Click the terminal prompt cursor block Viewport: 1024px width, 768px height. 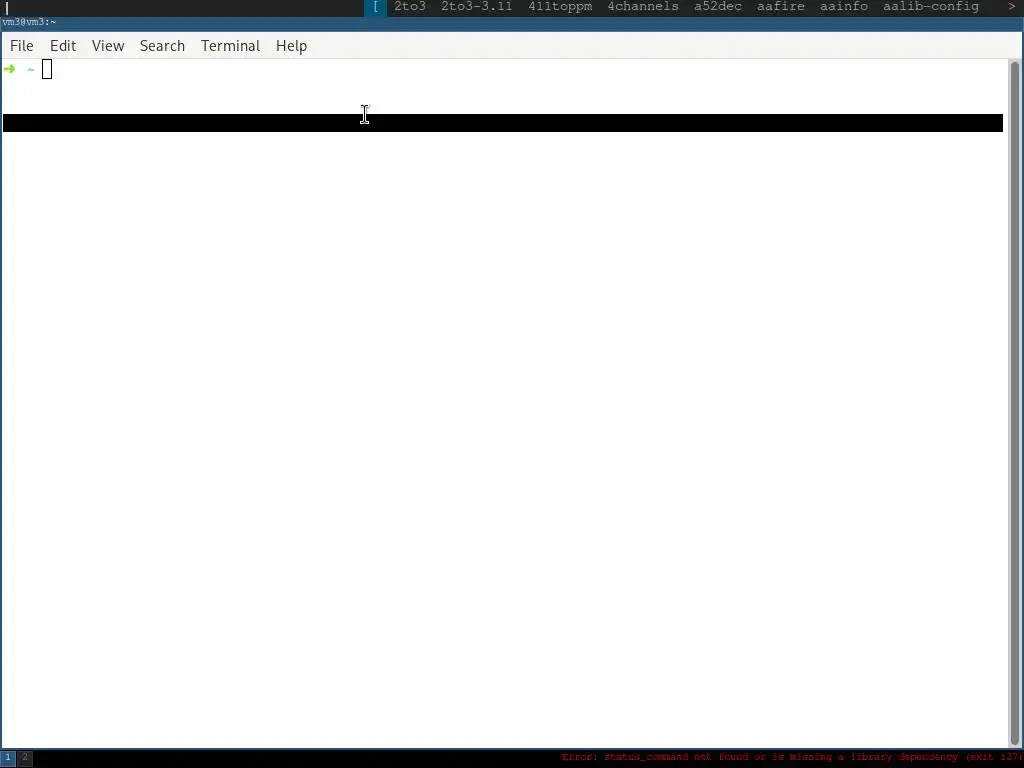pos(47,69)
